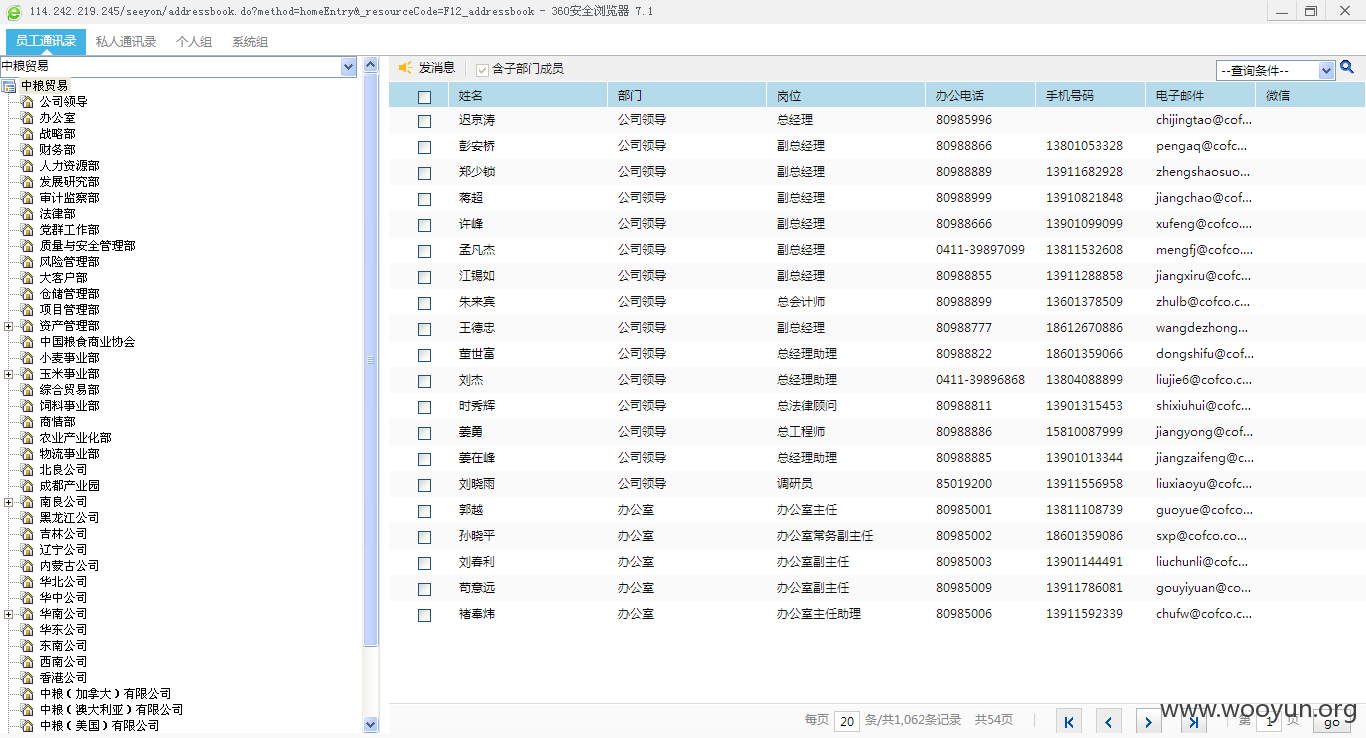Check the row for 彭安桥

click(424, 147)
